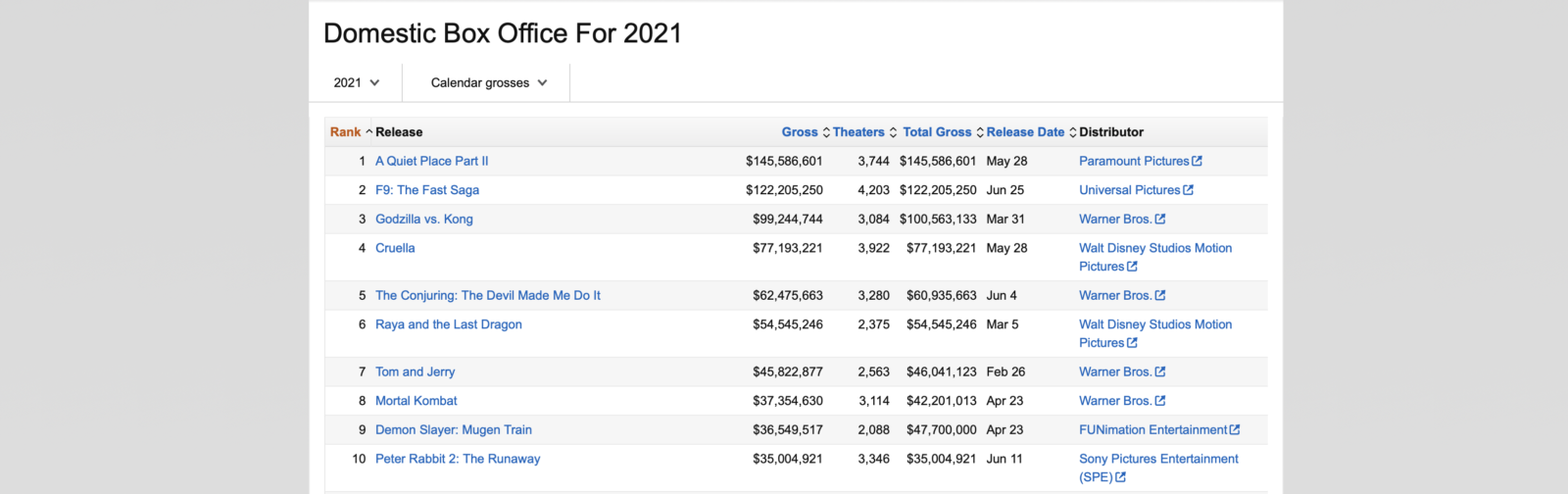
Task: Click the Domestic Box Office For 2021 heading
Action: point(503,33)
